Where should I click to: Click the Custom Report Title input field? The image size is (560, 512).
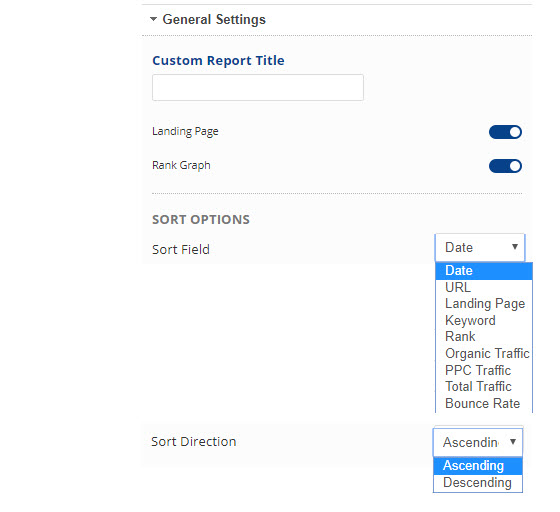pyautogui.click(x=258, y=87)
